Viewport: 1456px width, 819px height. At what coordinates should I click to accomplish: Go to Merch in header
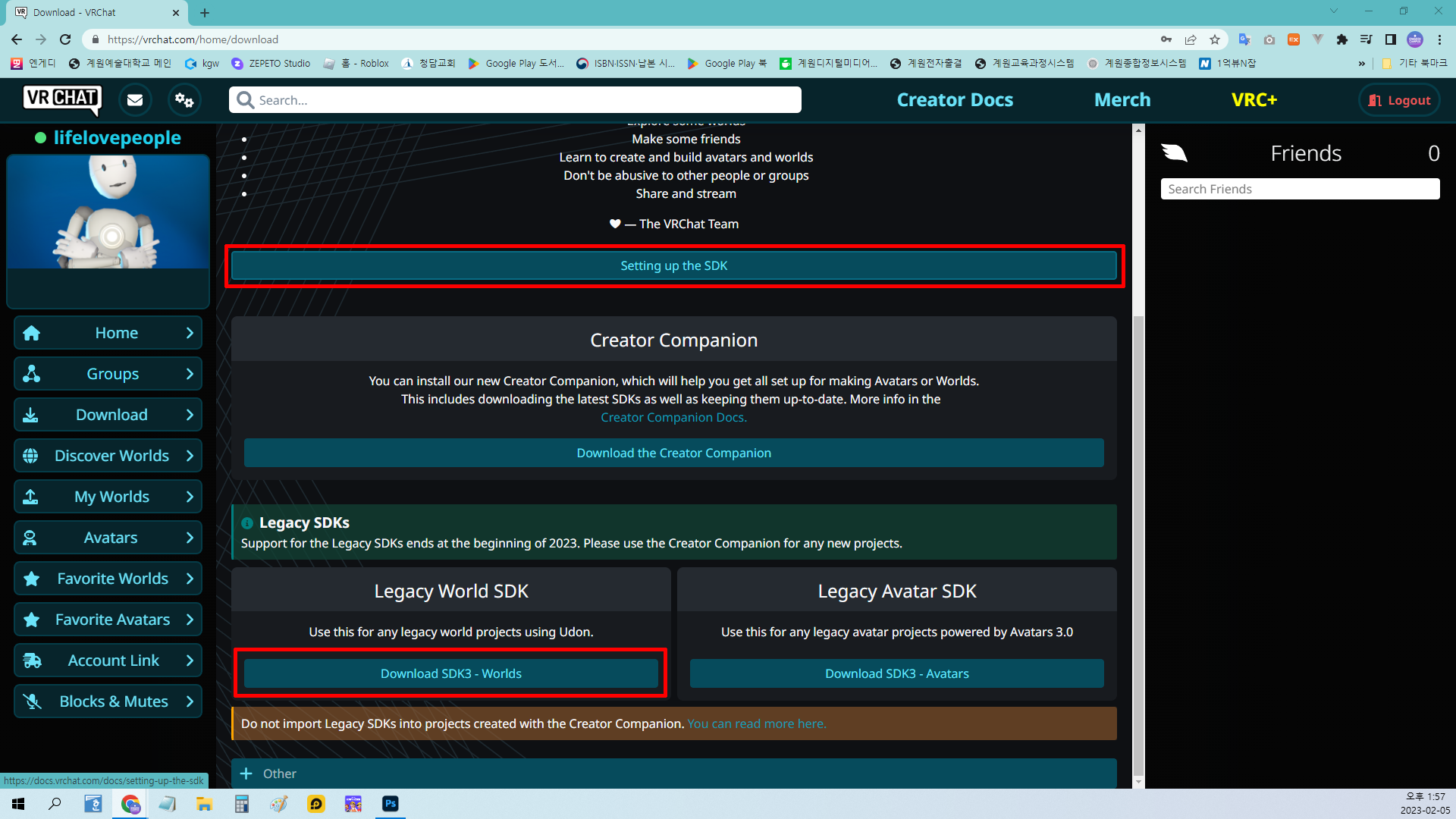pos(1122,100)
